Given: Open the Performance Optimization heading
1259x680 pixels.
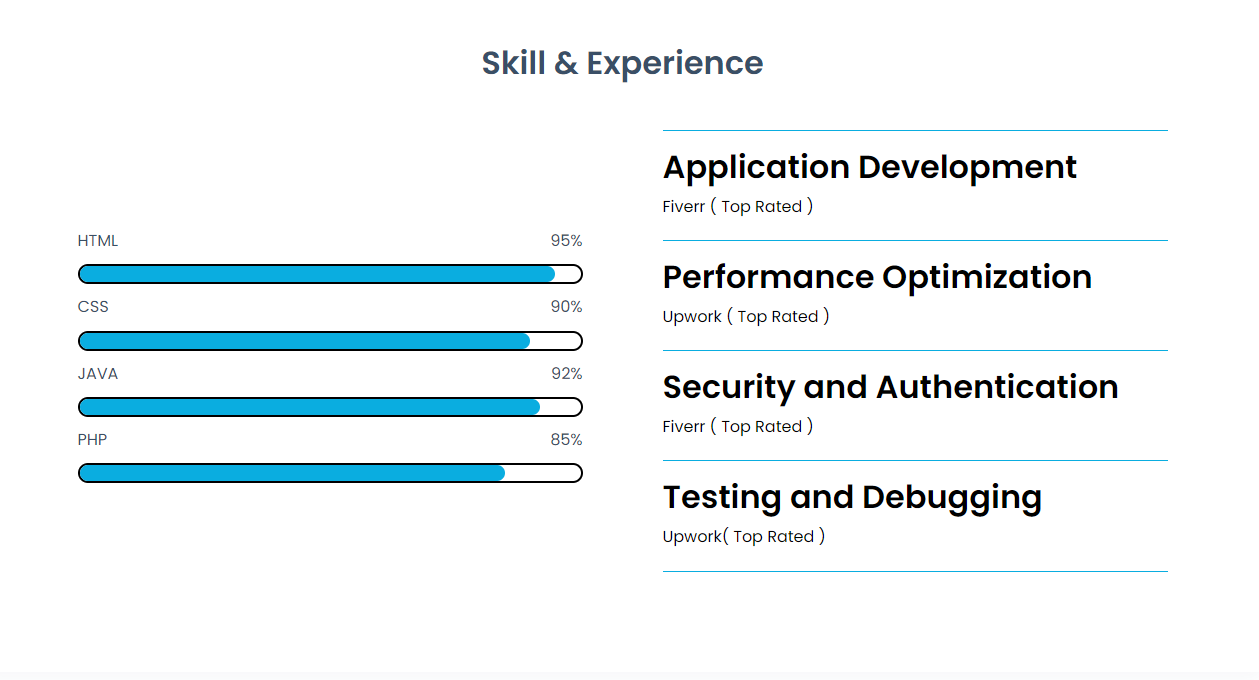Looking at the screenshot, I should (x=877, y=277).
